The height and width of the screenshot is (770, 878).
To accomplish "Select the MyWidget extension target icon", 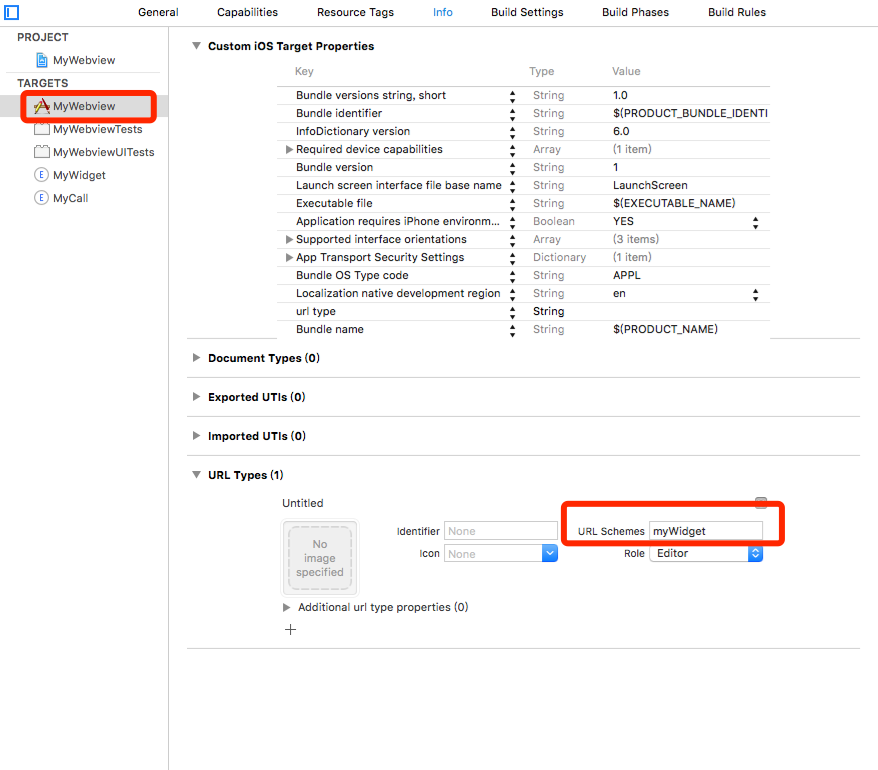I will (x=42, y=175).
